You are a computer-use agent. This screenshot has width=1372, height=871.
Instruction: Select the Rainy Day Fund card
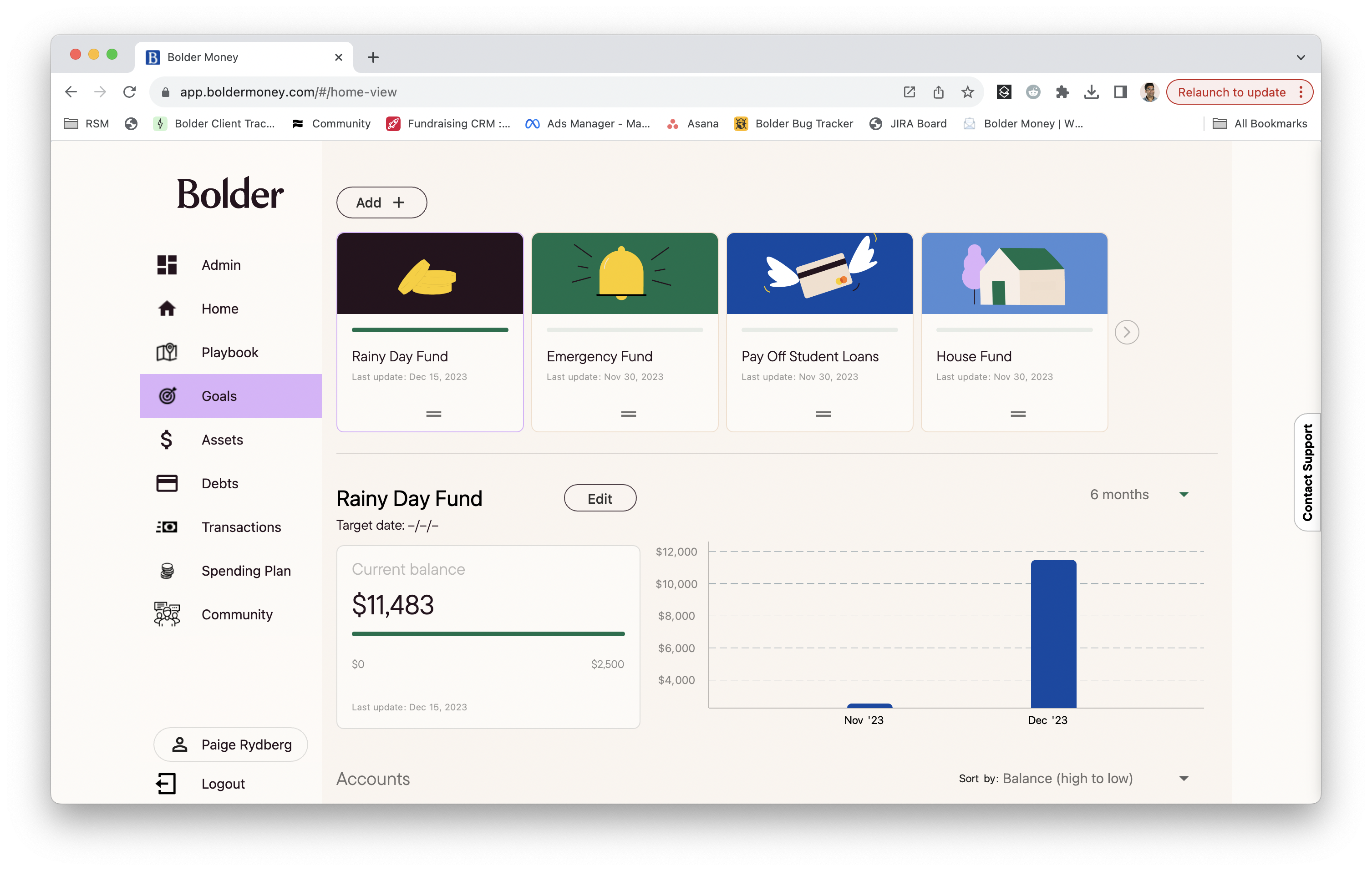pyautogui.click(x=430, y=332)
